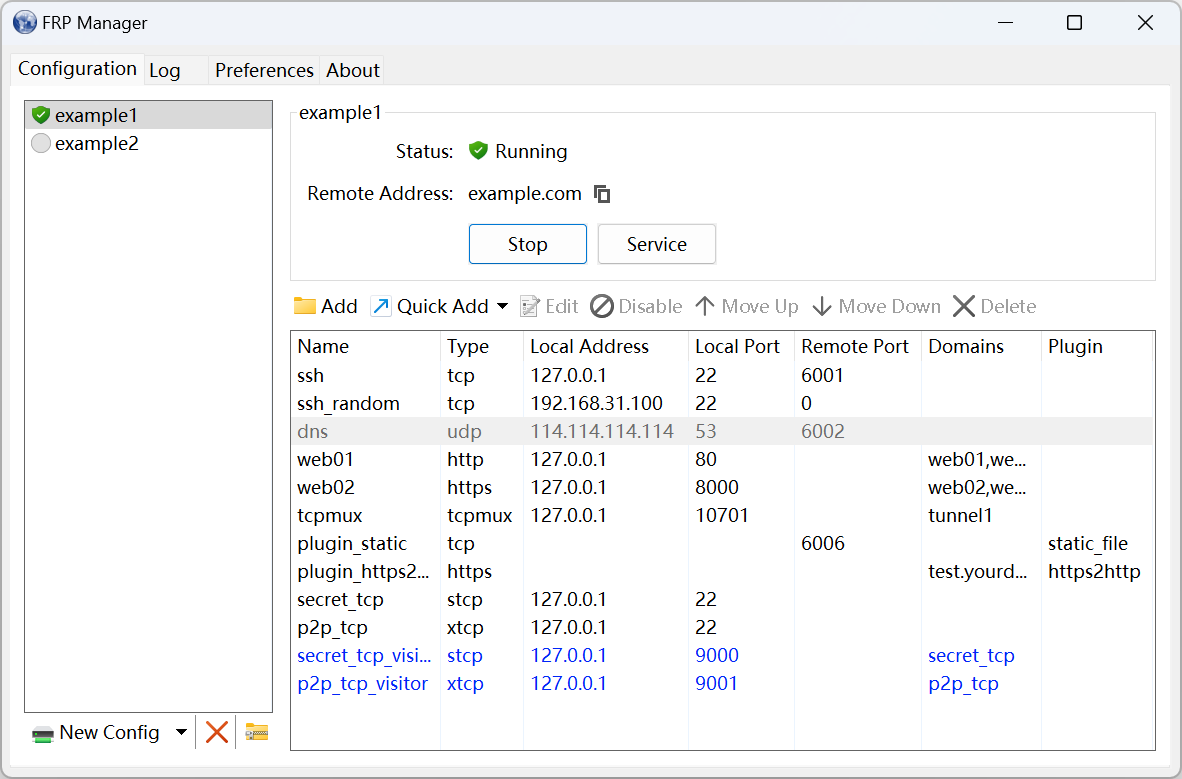Screen dimensions: 1182x779
Task: Expand the New Config dropdown arrow
Action: 181,732
